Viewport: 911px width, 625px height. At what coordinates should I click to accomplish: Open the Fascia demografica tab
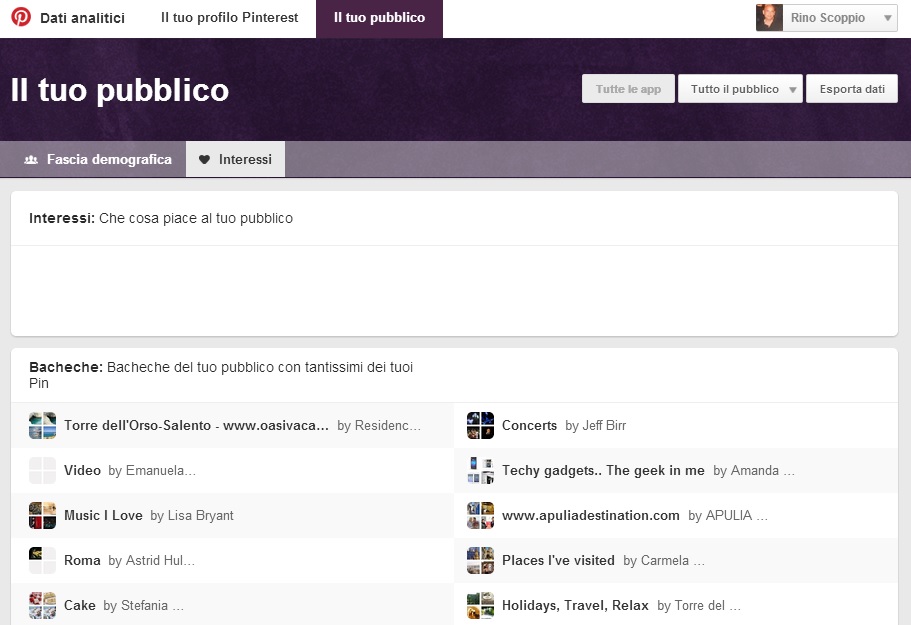click(109, 160)
